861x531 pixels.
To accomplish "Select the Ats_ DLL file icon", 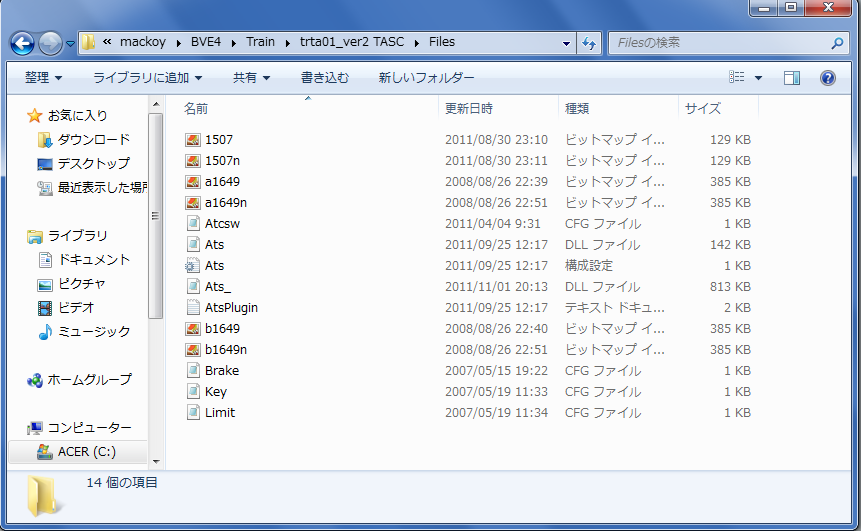I will point(193,287).
